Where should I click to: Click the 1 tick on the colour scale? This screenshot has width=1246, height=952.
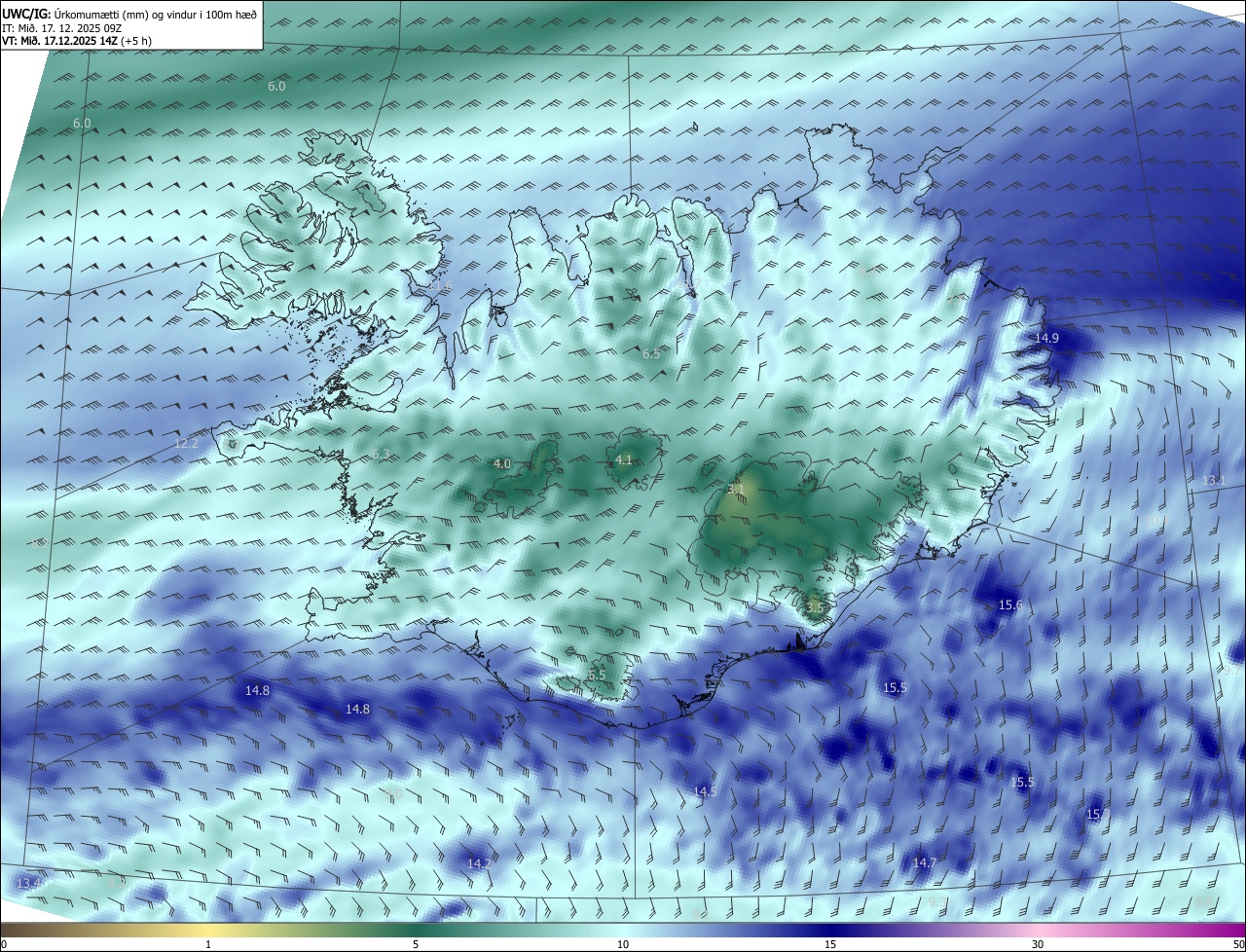(208, 944)
